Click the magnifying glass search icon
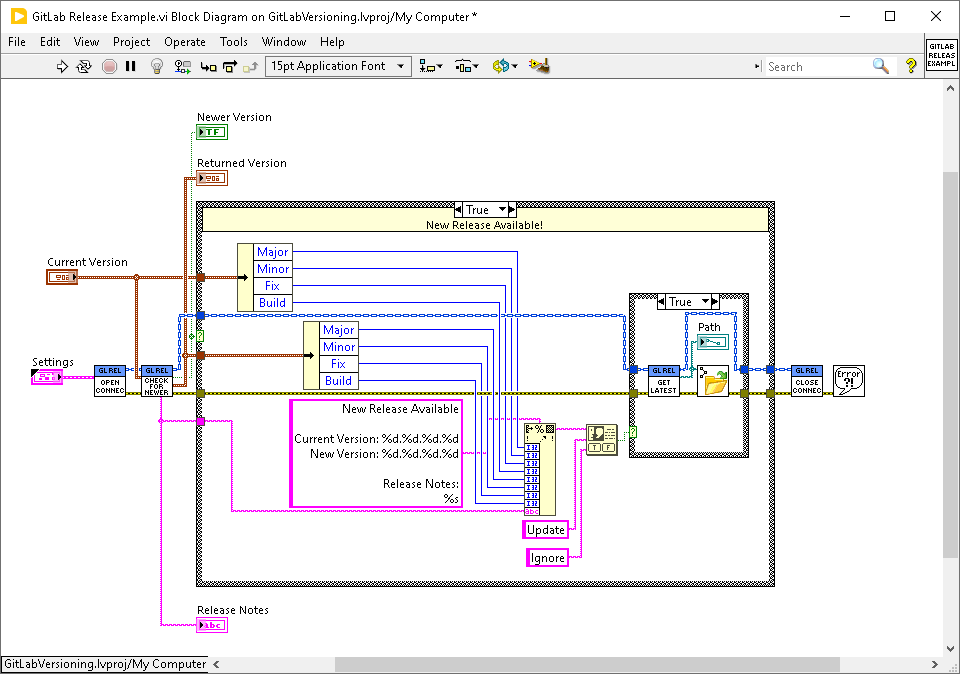The height and width of the screenshot is (674, 960). pos(881,66)
